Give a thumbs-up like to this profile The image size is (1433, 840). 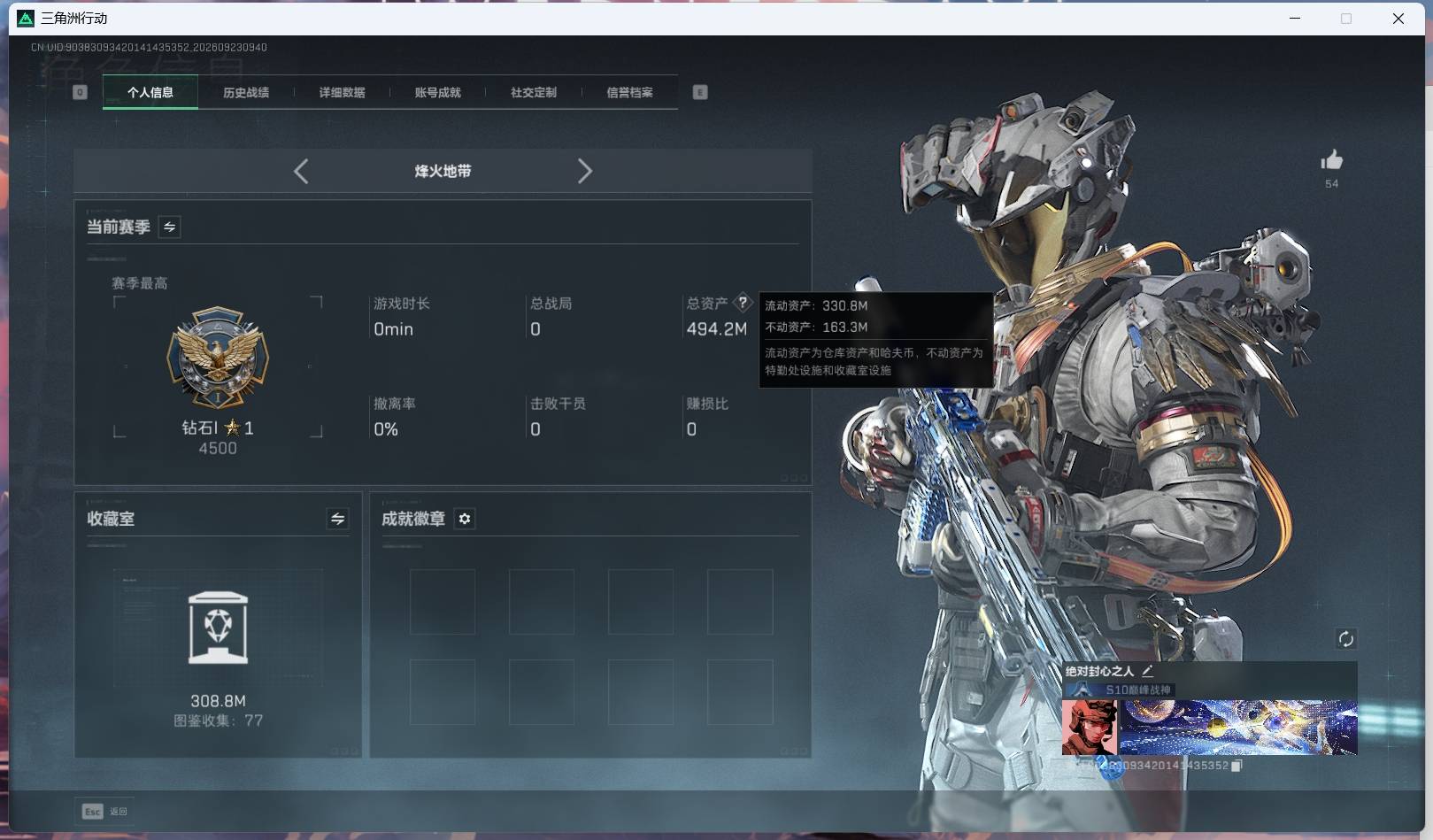tap(1331, 159)
